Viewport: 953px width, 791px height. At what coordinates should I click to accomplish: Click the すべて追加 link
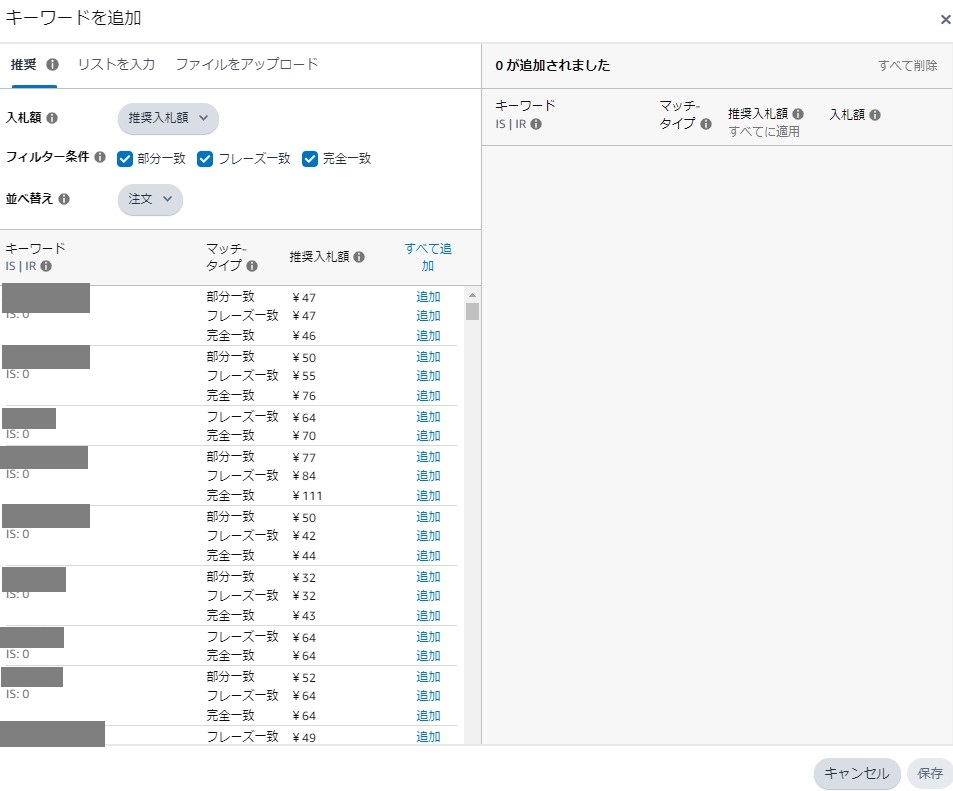[428, 257]
